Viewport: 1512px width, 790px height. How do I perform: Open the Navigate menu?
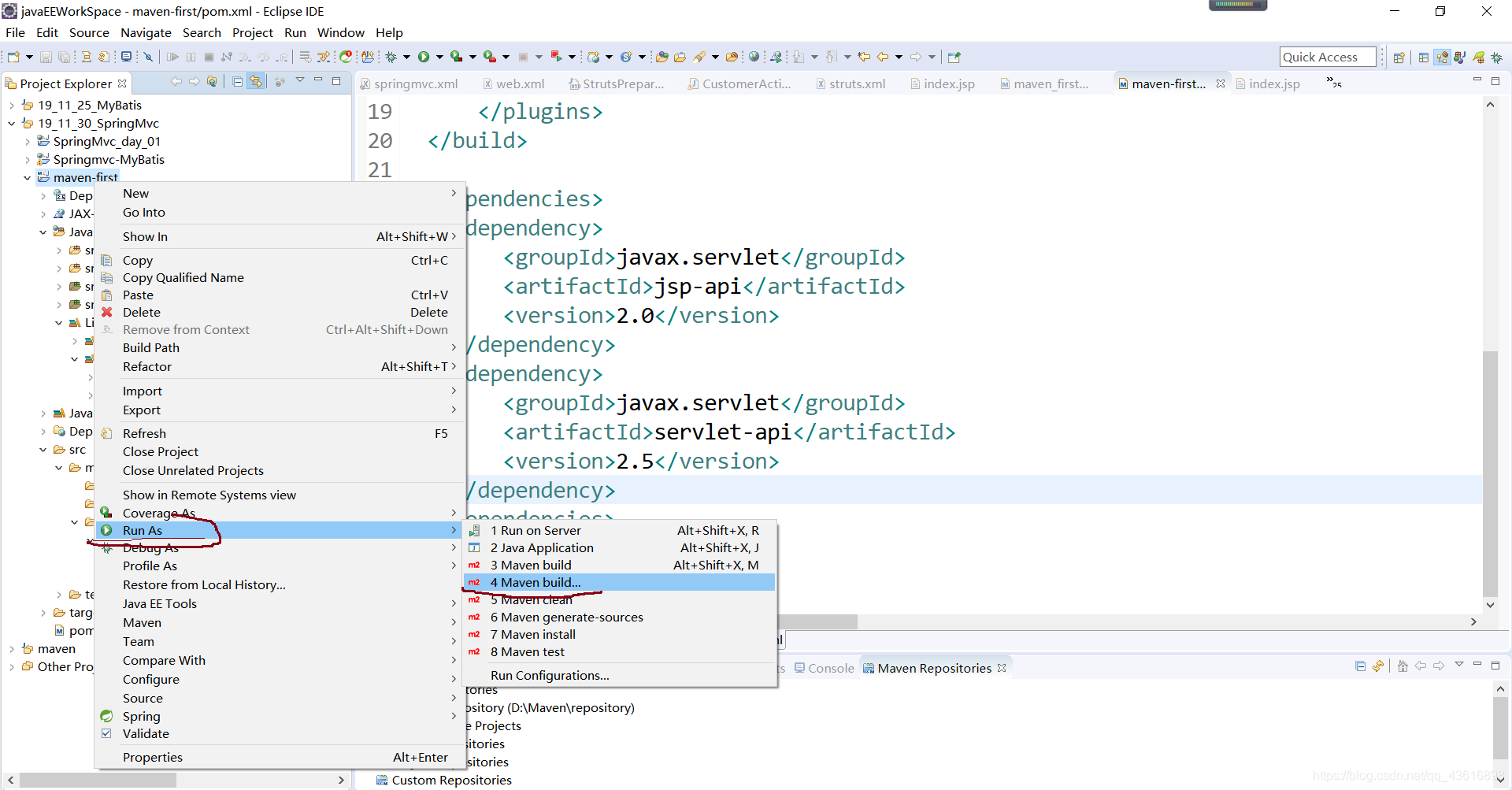[x=146, y=32]
